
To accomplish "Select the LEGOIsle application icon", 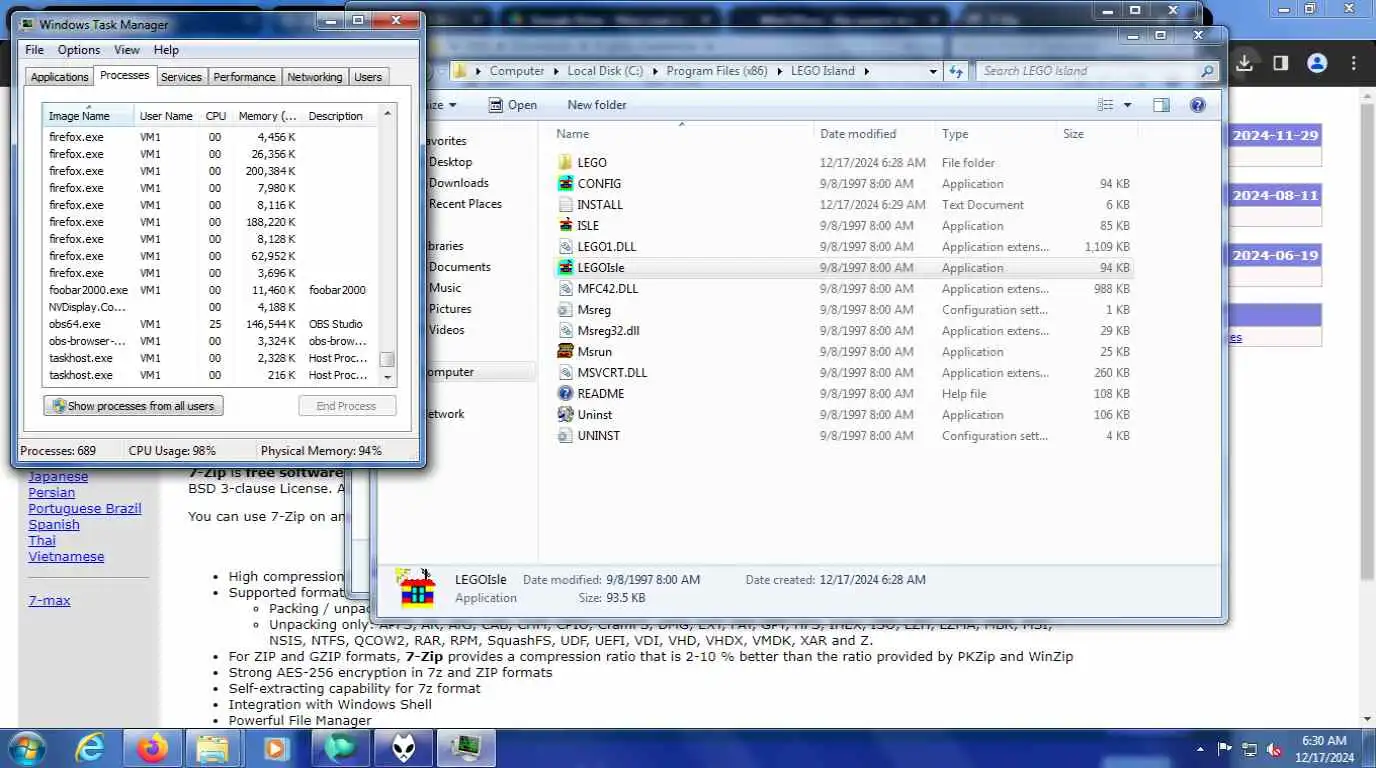I will [x=565, y=267].
